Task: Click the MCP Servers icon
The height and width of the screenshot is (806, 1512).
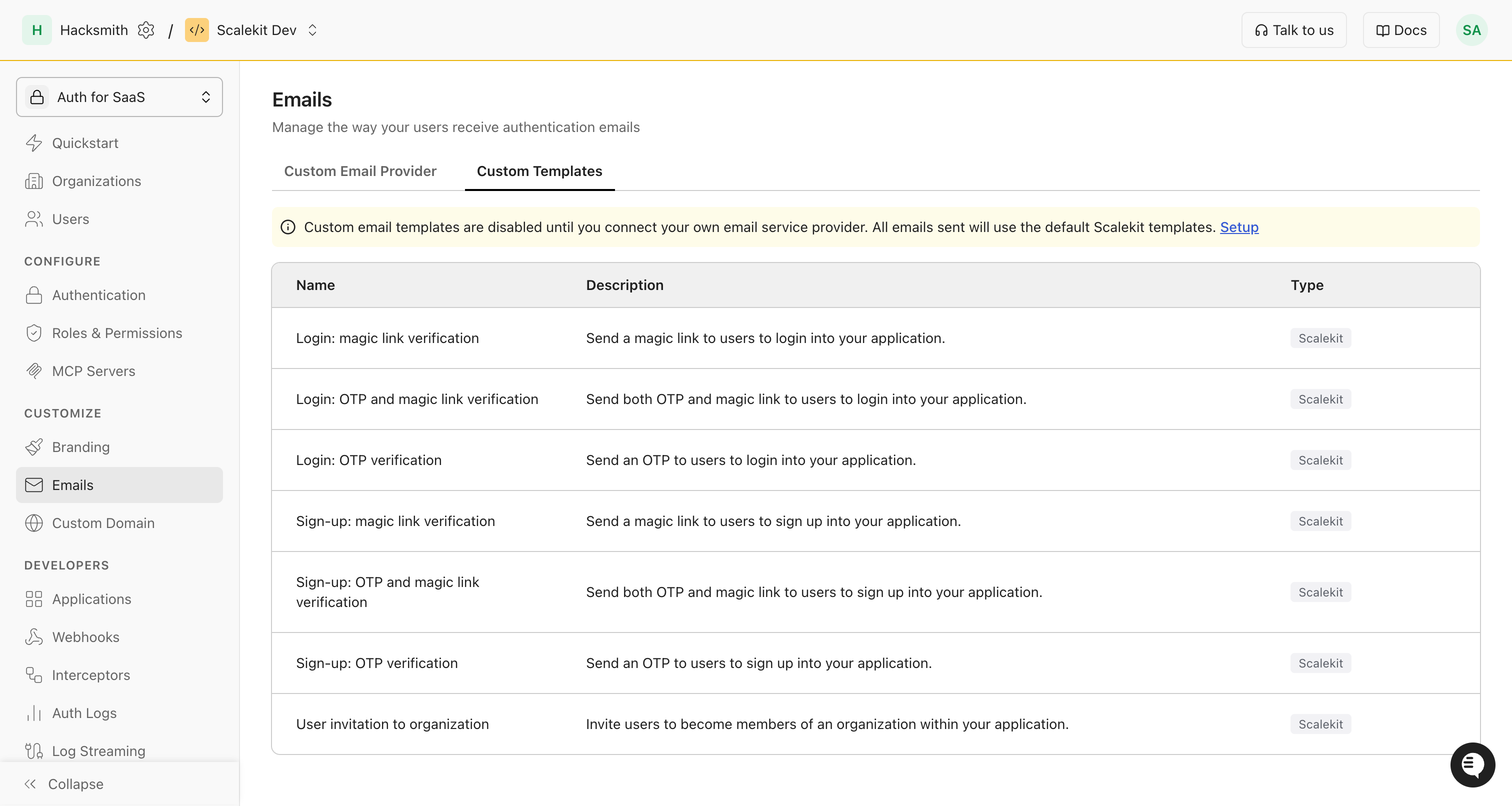Action: click(34, 371)
